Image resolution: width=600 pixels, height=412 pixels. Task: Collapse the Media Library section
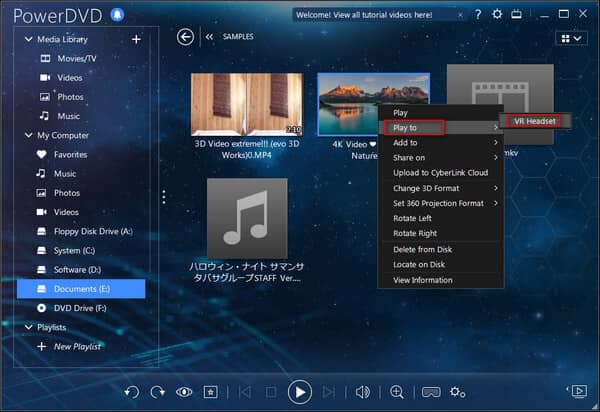[x=28, y=39]
